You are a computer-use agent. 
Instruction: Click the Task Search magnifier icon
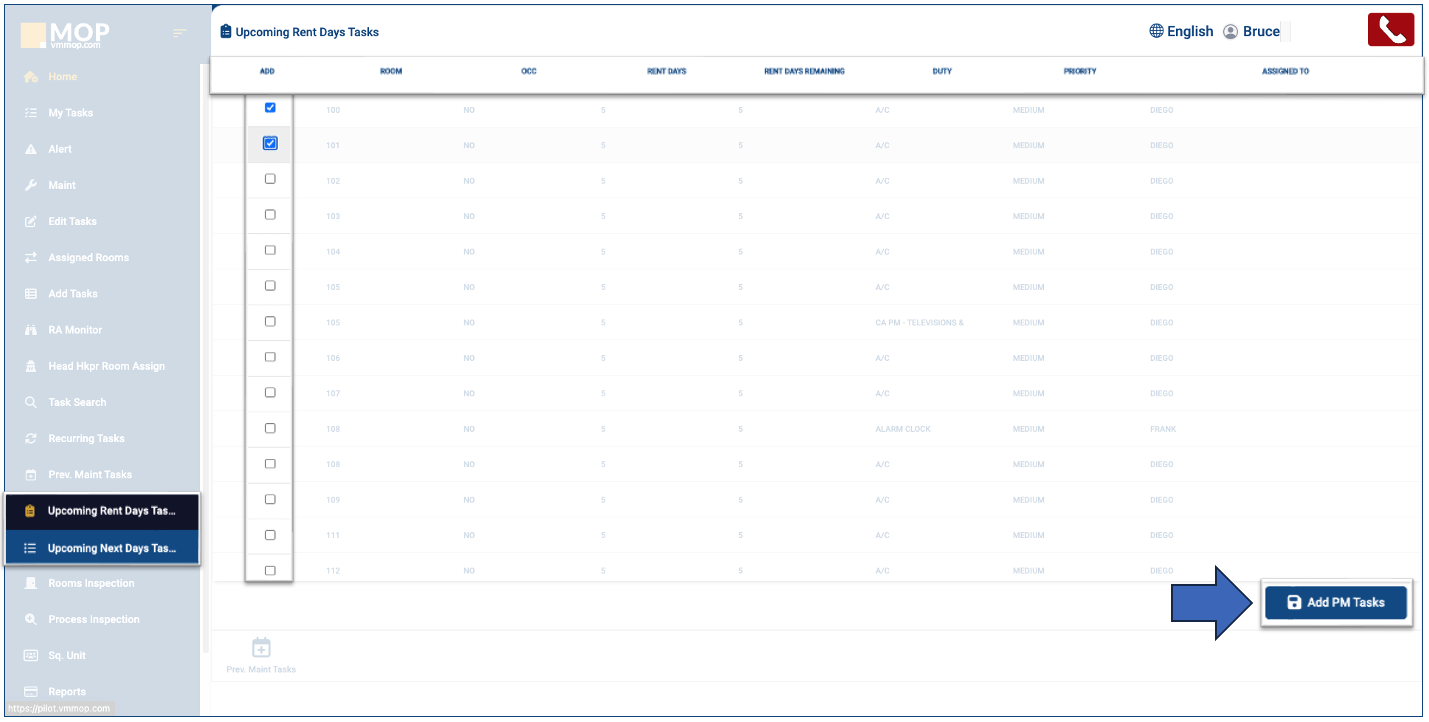point(30,402)
